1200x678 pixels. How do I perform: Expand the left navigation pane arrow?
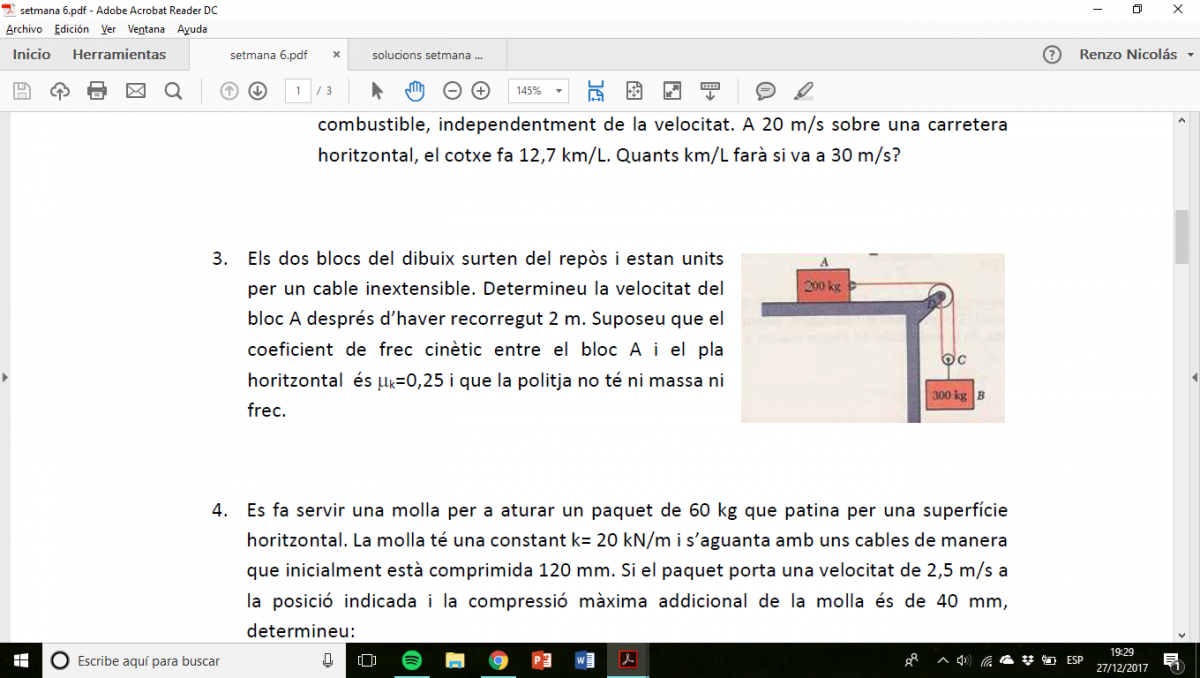[x=5, y=377]
